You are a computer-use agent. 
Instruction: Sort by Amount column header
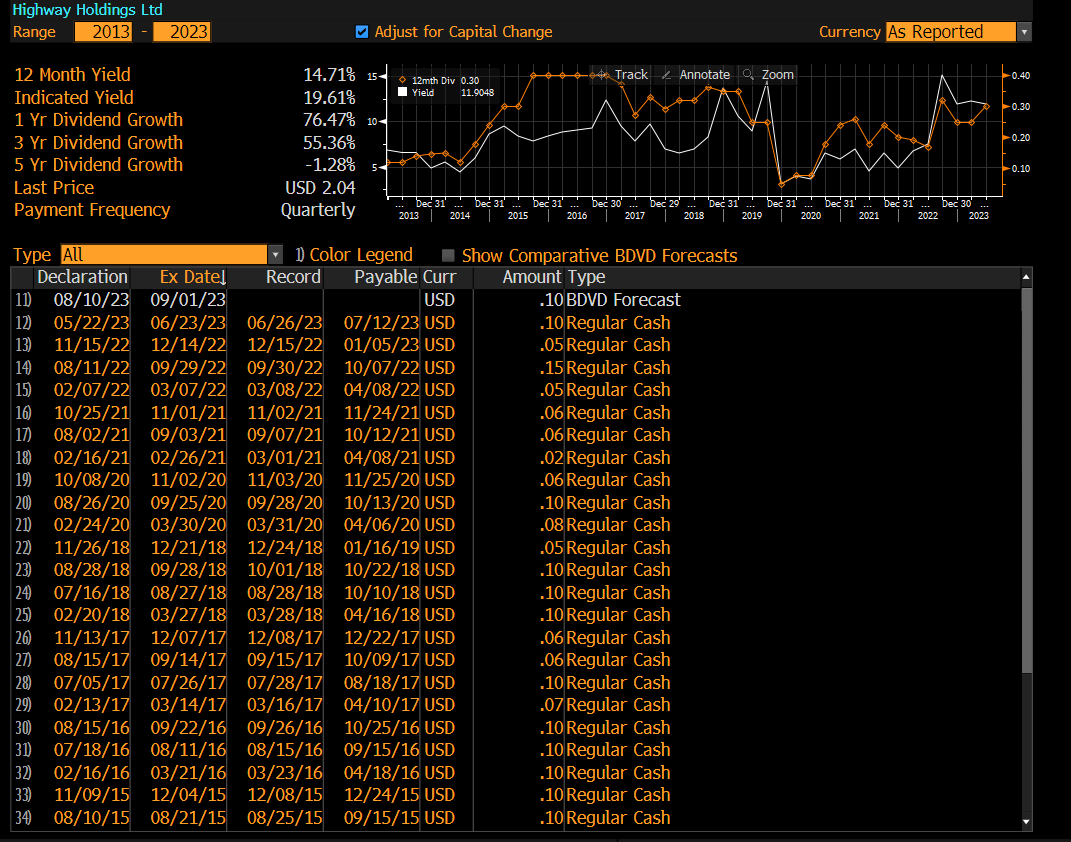tap(532, 277)
